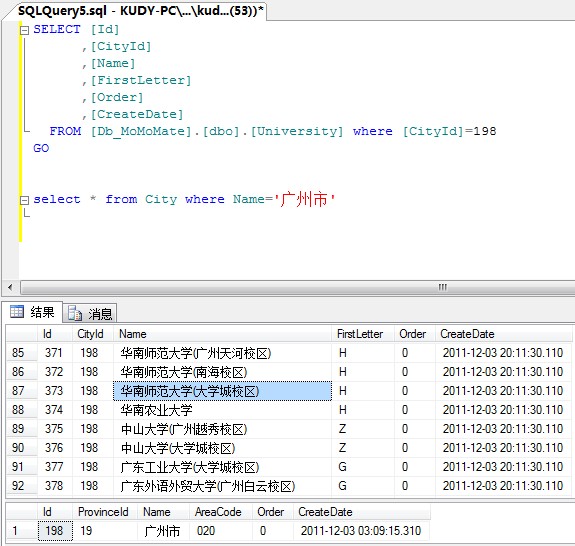Click the AreaCode column header
This screenshot has width=575, height=546.
pos(221,512)
